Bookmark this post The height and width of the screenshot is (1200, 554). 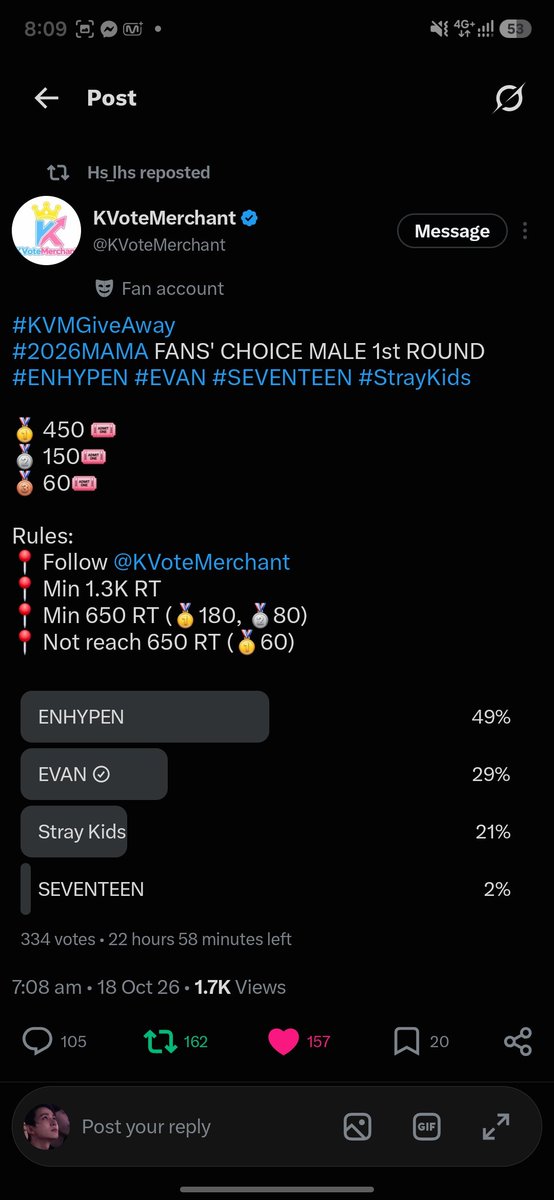click(x=406, y=1042)
